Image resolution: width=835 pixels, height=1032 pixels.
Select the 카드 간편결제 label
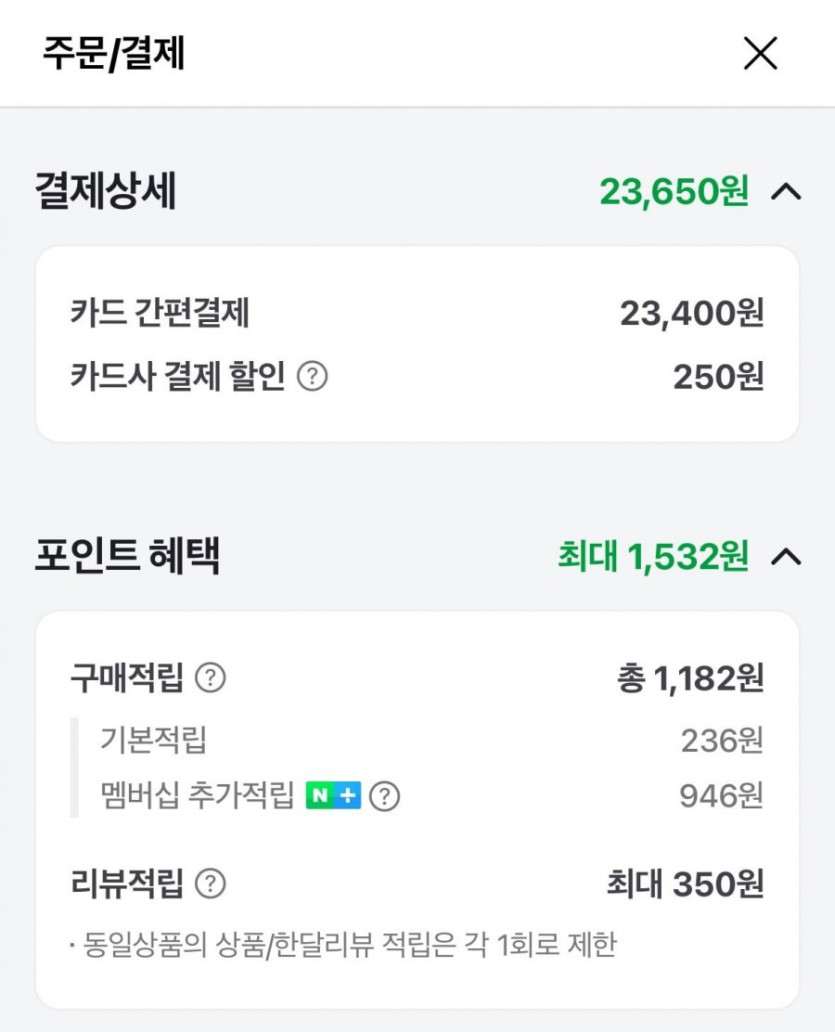click(160, 314)
